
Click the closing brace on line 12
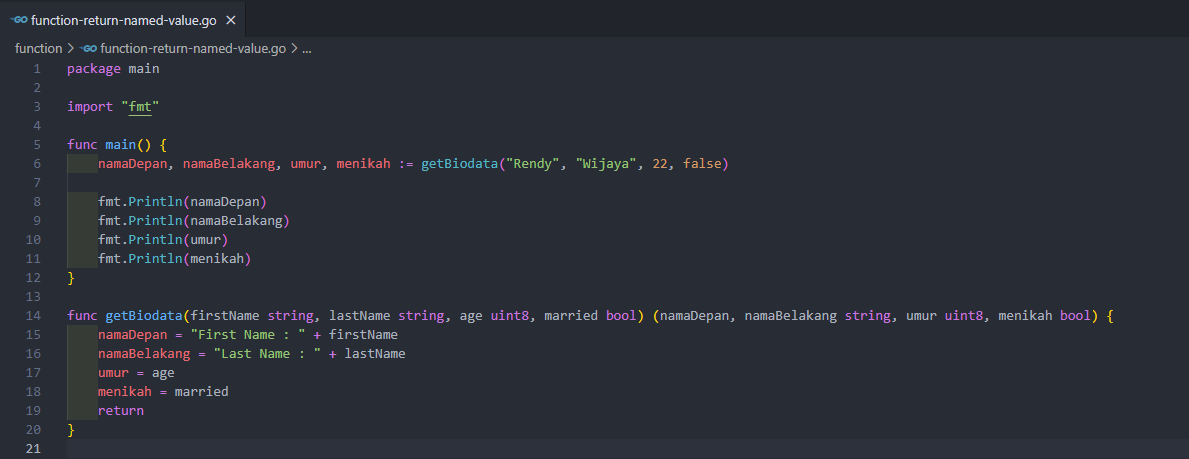71,278
